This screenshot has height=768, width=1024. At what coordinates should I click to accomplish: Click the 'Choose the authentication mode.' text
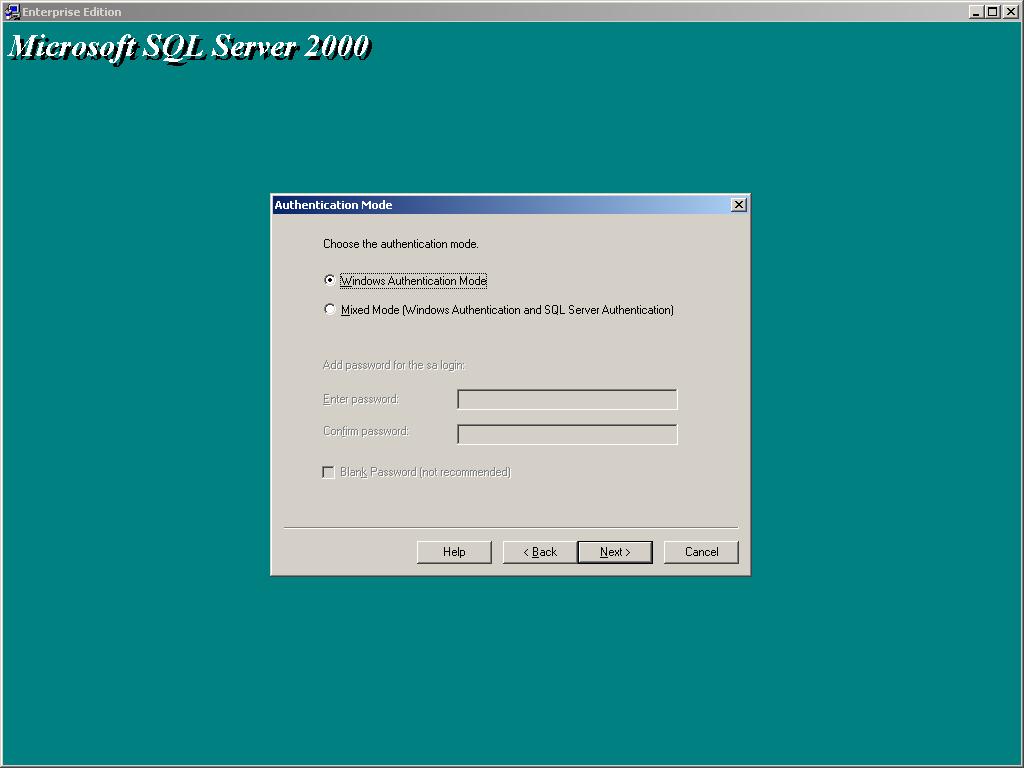400,244
